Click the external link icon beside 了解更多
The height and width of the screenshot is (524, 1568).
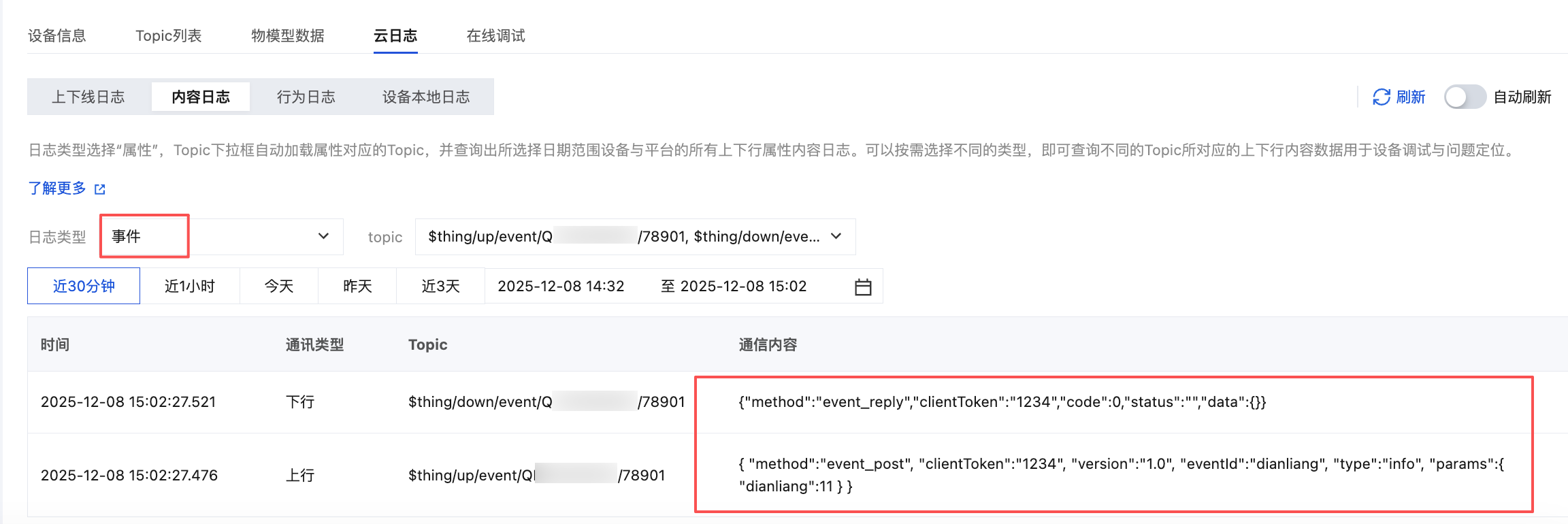tap(100, 189)
